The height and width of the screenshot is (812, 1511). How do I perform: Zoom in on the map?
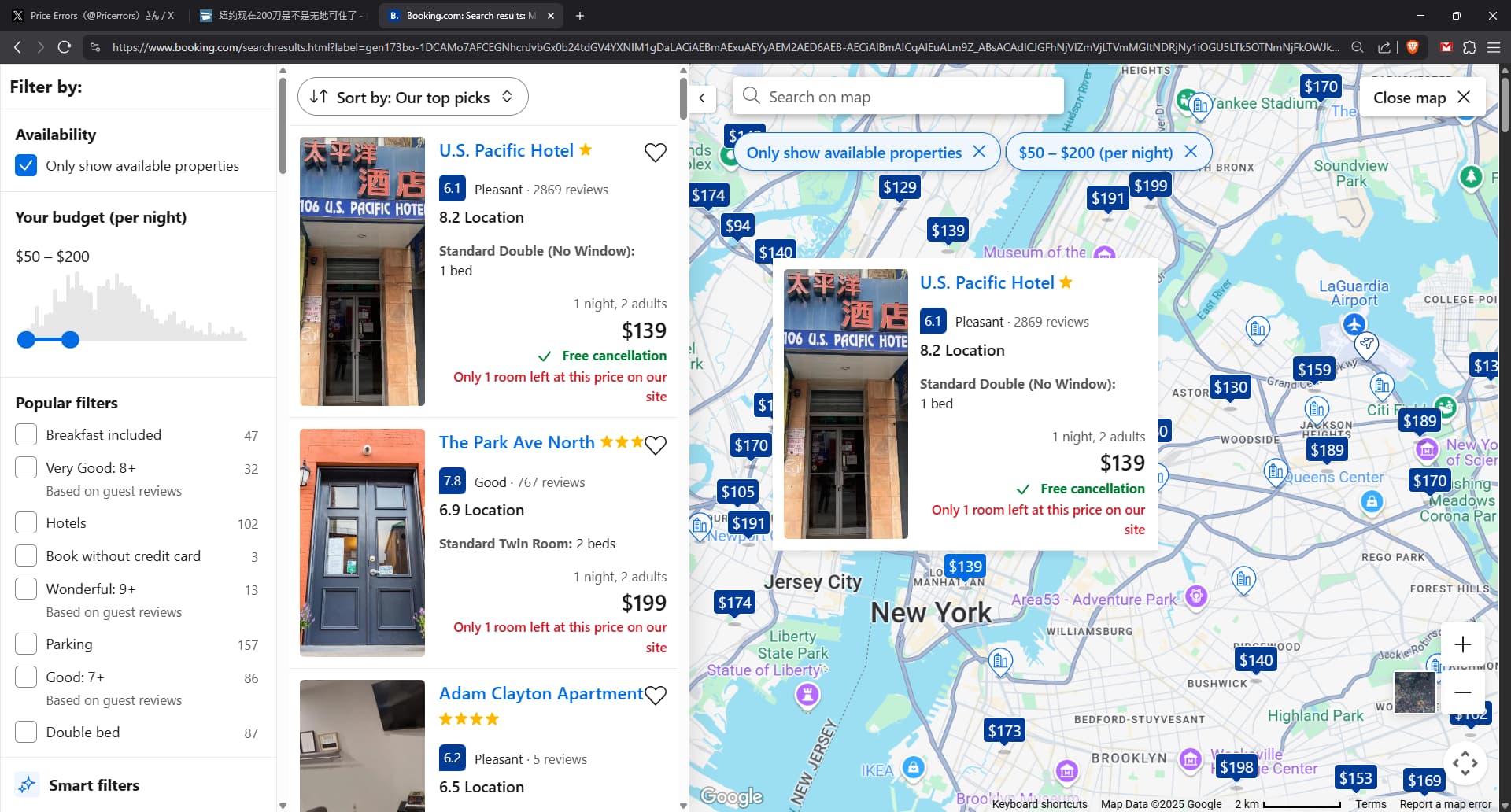click(x=1462, y=644)
